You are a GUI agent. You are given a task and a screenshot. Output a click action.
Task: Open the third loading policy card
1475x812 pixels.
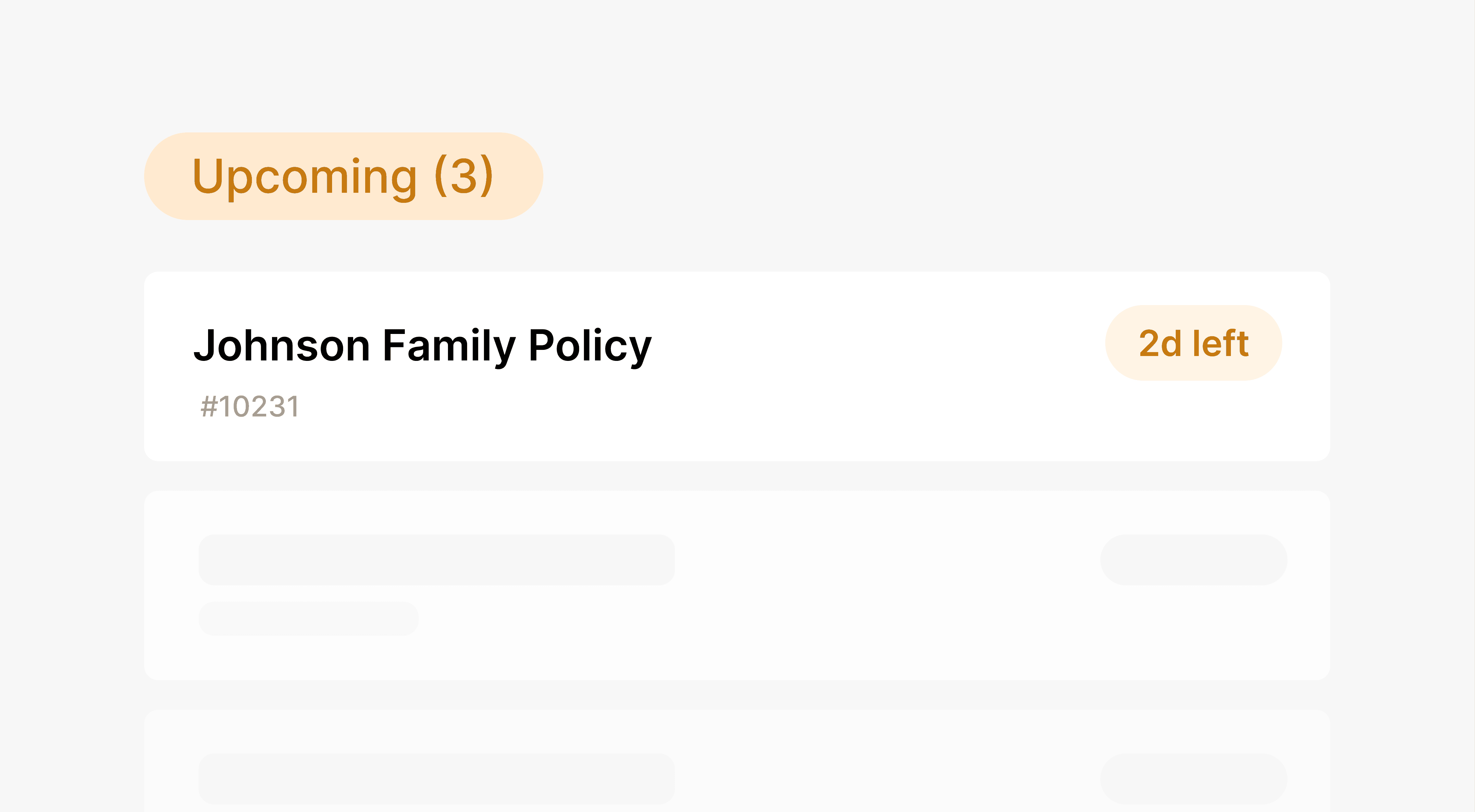pyautogui.click(x=737, y=761)
